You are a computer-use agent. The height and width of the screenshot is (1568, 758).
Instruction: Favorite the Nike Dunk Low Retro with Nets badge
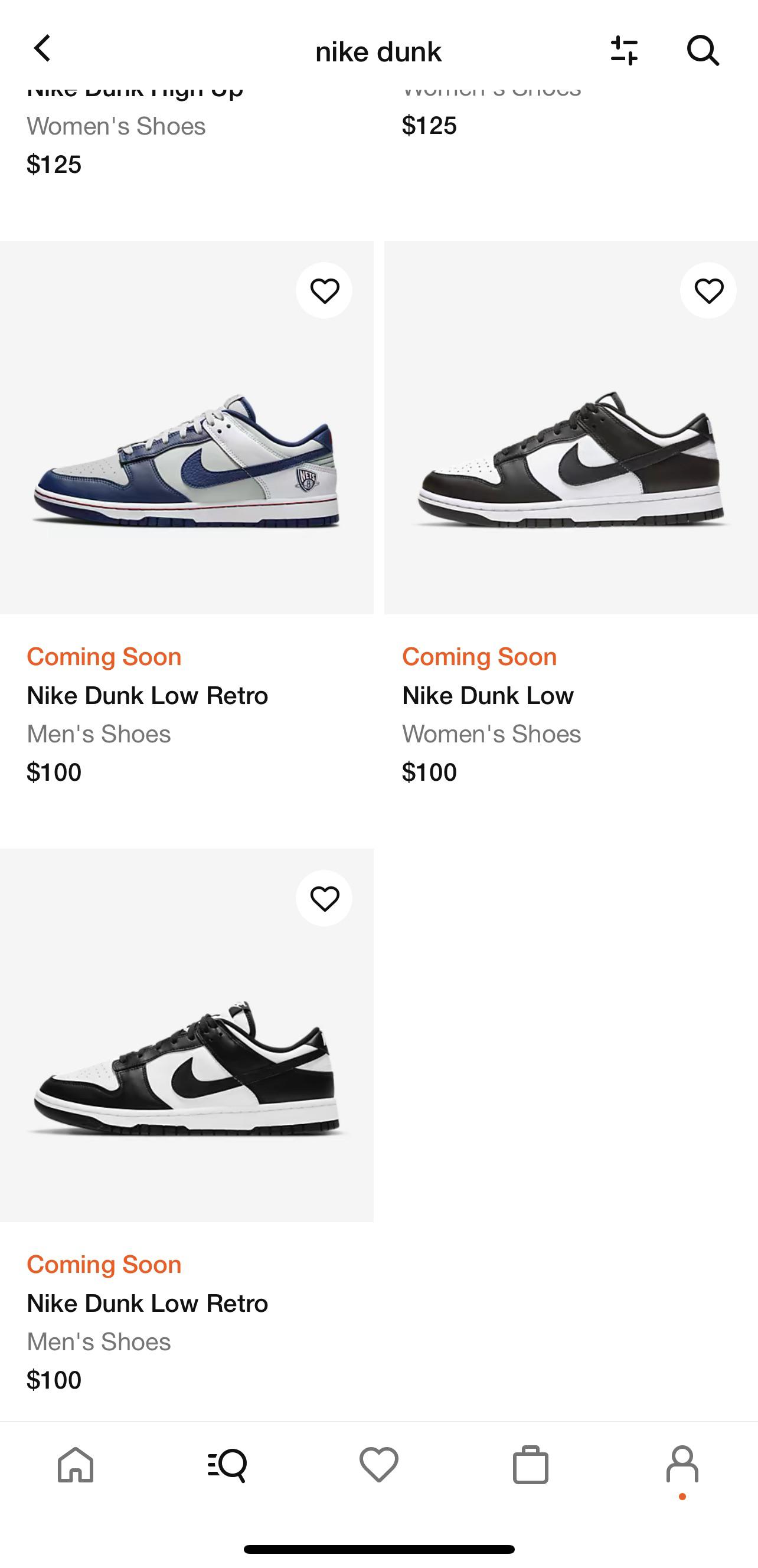pos(325,290)
